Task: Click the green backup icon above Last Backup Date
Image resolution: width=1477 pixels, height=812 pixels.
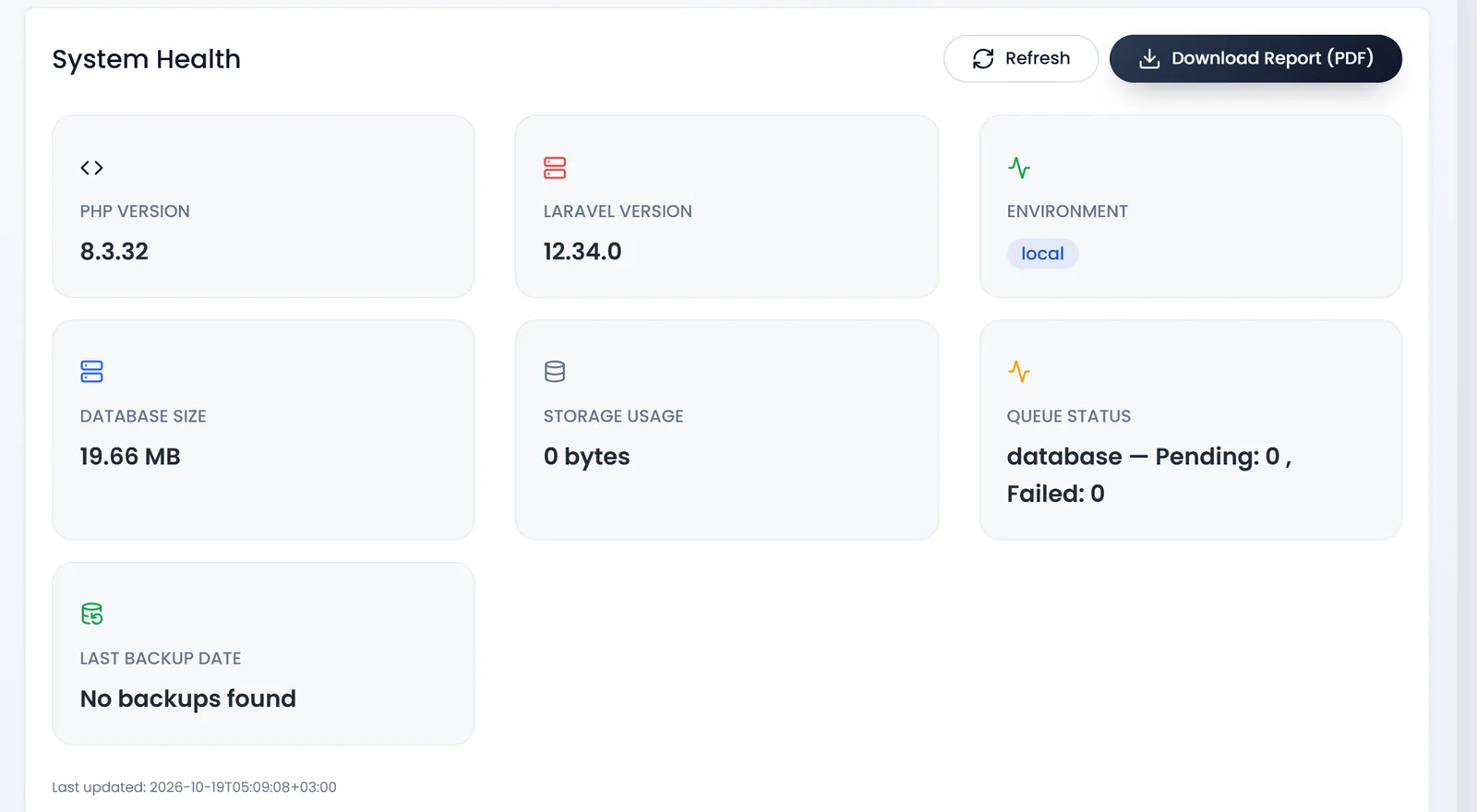Action: pos(91,614)
